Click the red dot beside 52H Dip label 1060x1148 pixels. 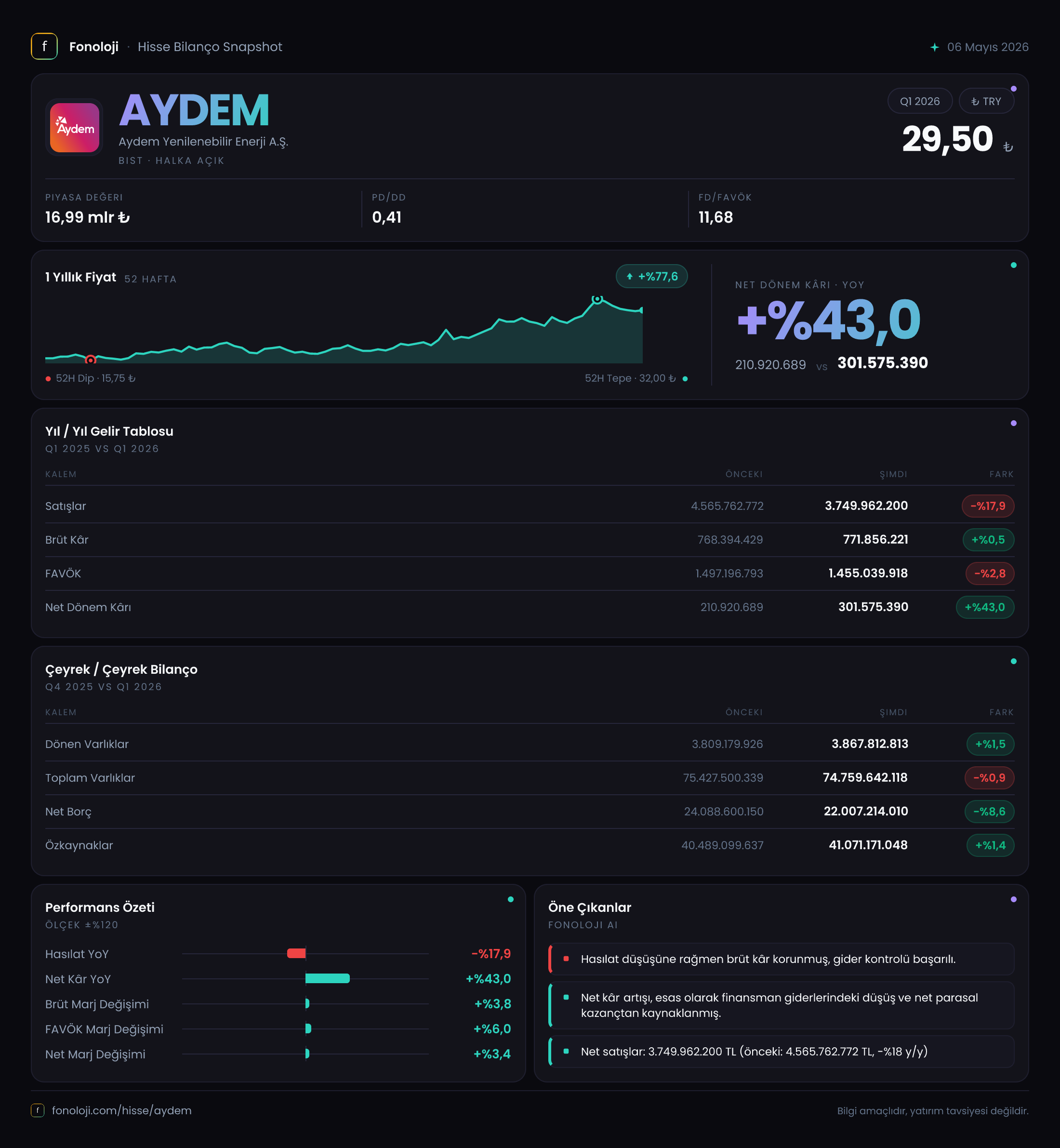coord(48,379)
